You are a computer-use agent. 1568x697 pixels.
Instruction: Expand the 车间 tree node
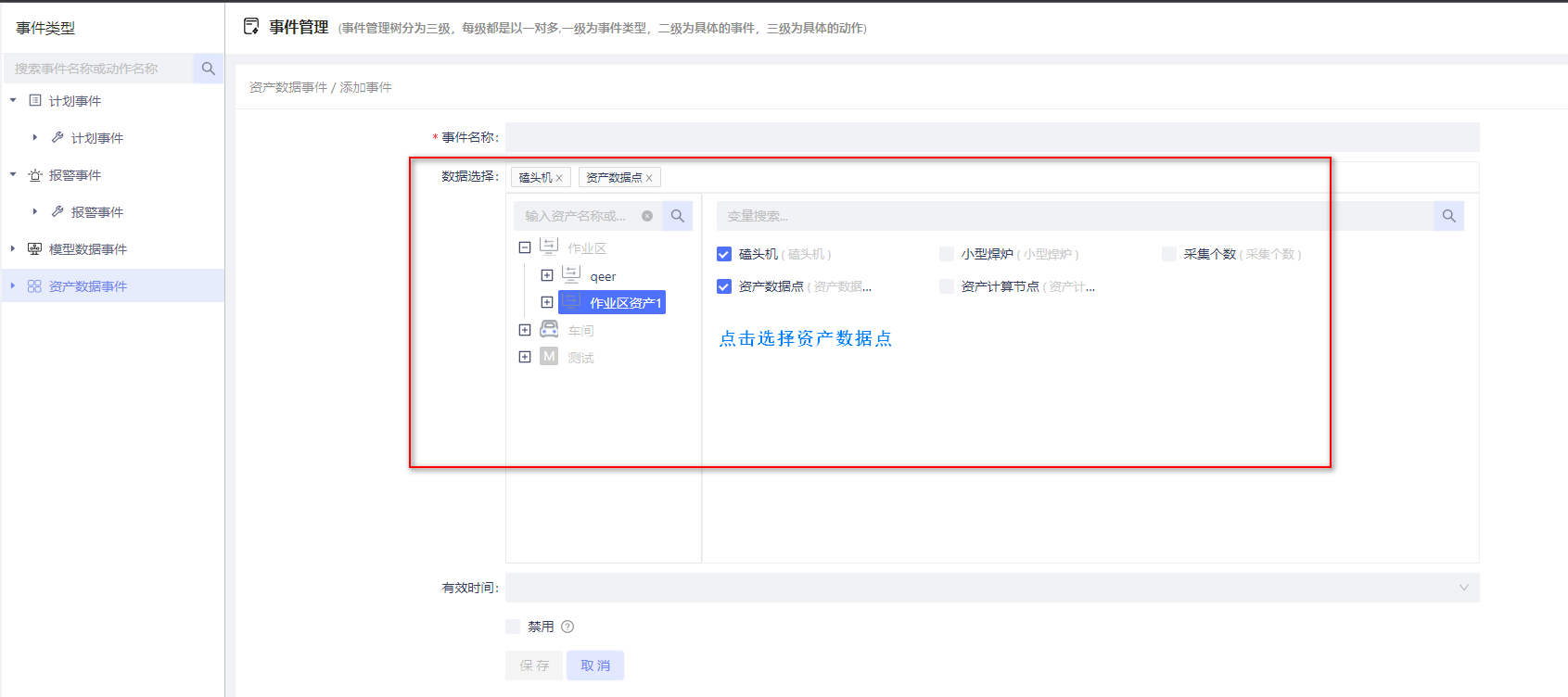[x=525, y=330]
